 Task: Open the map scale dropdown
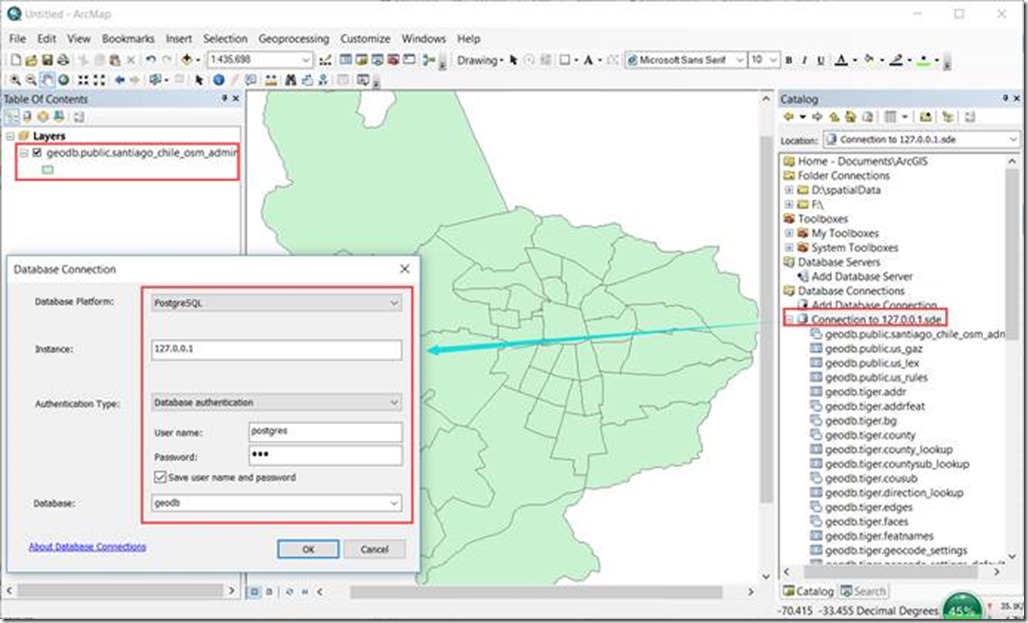coord(305,60)
